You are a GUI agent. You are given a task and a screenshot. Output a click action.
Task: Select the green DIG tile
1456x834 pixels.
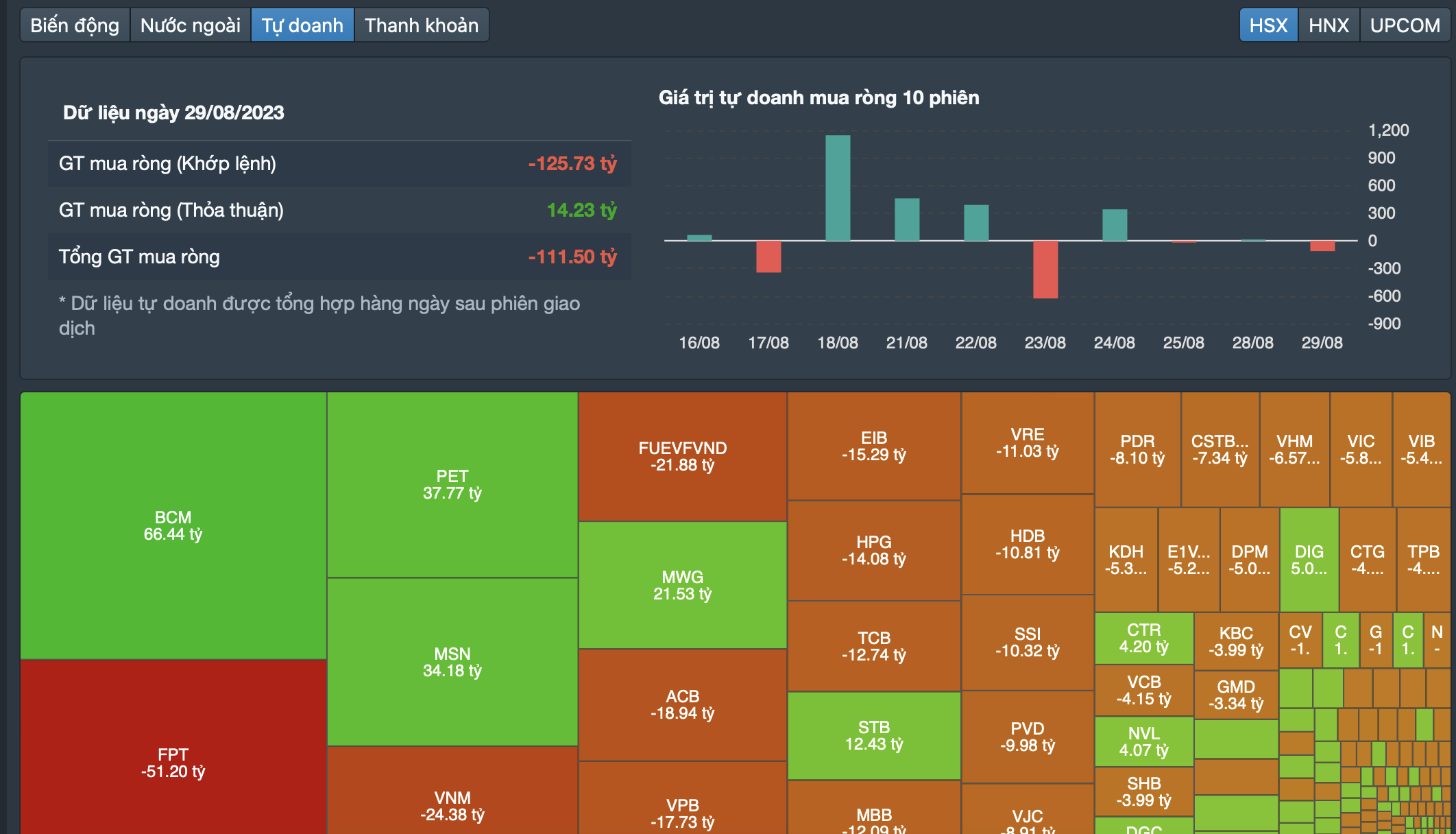pyautogui.click(x=1309, y=560)
